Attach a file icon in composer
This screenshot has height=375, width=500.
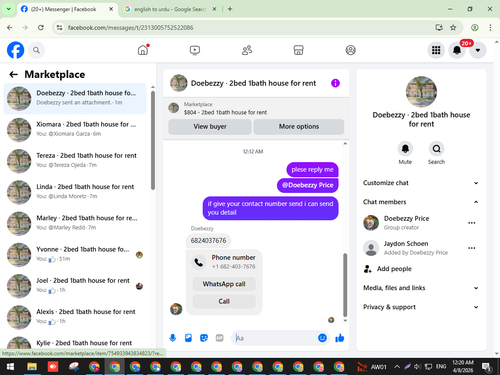pos(188,338)
